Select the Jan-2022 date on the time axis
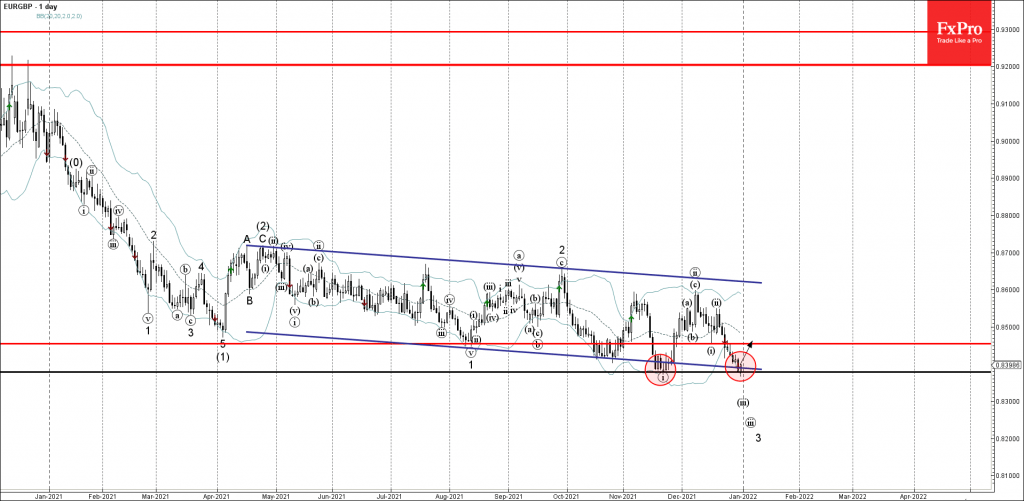 coord(741,494)
